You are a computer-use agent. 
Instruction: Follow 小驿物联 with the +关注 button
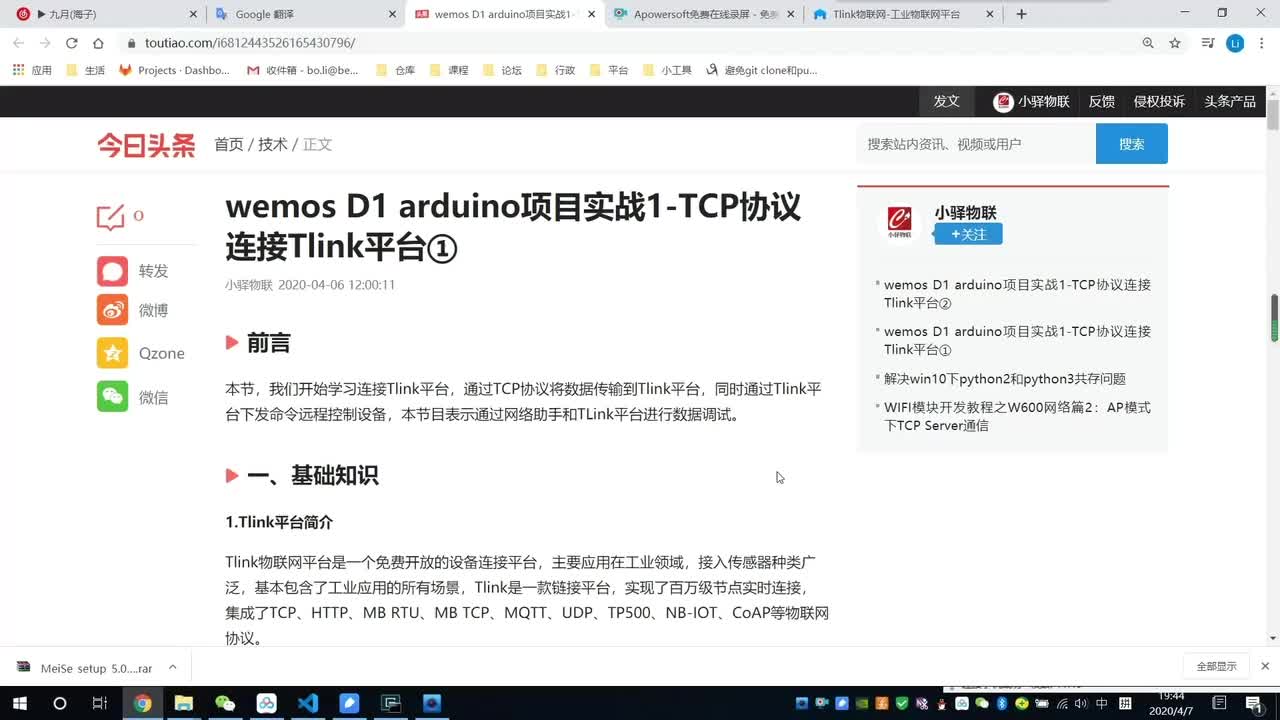968,234
